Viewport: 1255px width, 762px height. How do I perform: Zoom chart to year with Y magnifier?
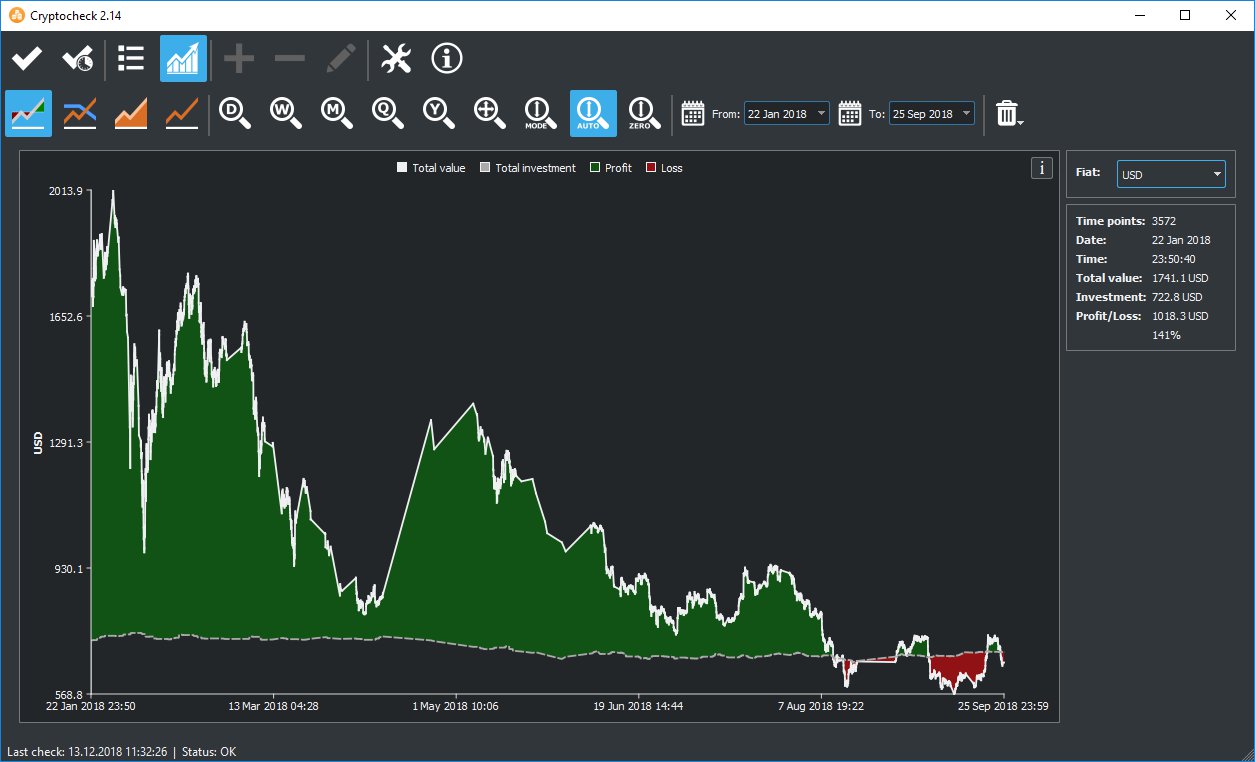coord(439,113)
